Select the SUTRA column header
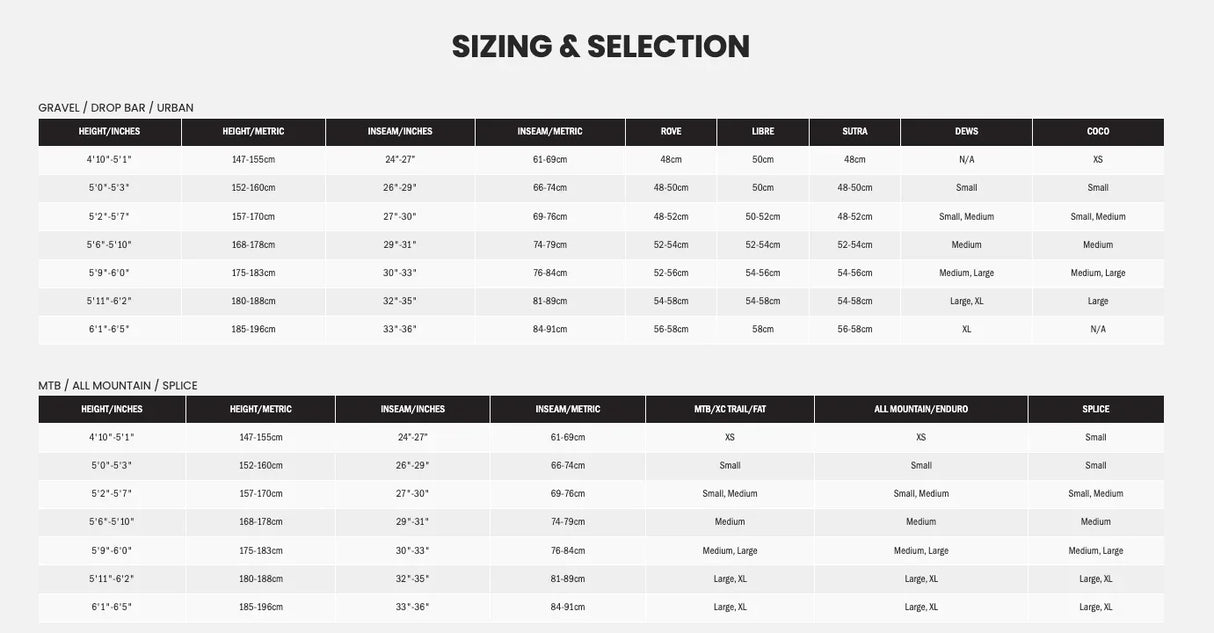Image resolution: width=1214 pixels, height=633 pixels. [x=855, y=132]
